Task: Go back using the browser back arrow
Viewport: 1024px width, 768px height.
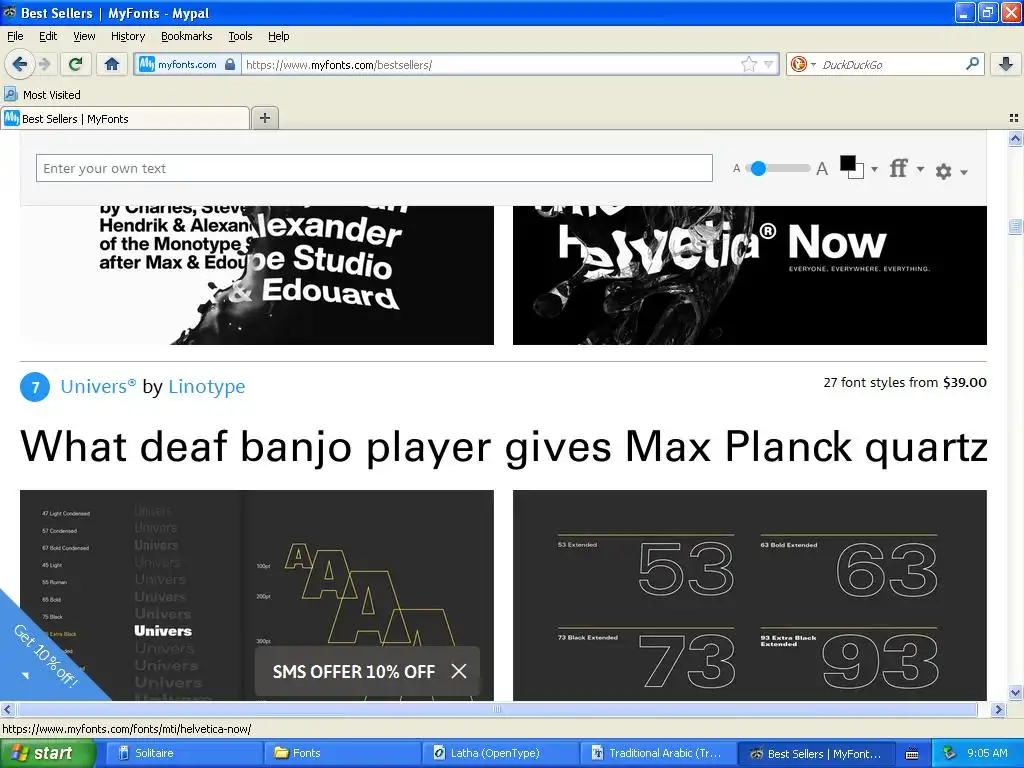Action: (x=19, y=64)
